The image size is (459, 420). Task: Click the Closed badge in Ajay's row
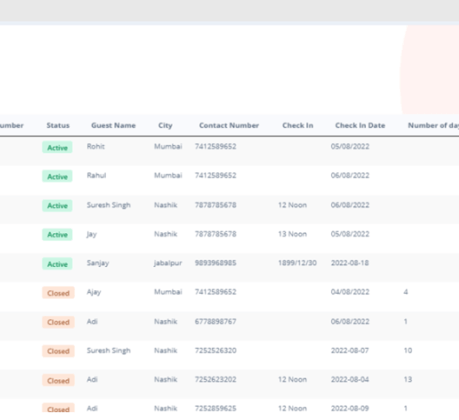tap(58, 293)
